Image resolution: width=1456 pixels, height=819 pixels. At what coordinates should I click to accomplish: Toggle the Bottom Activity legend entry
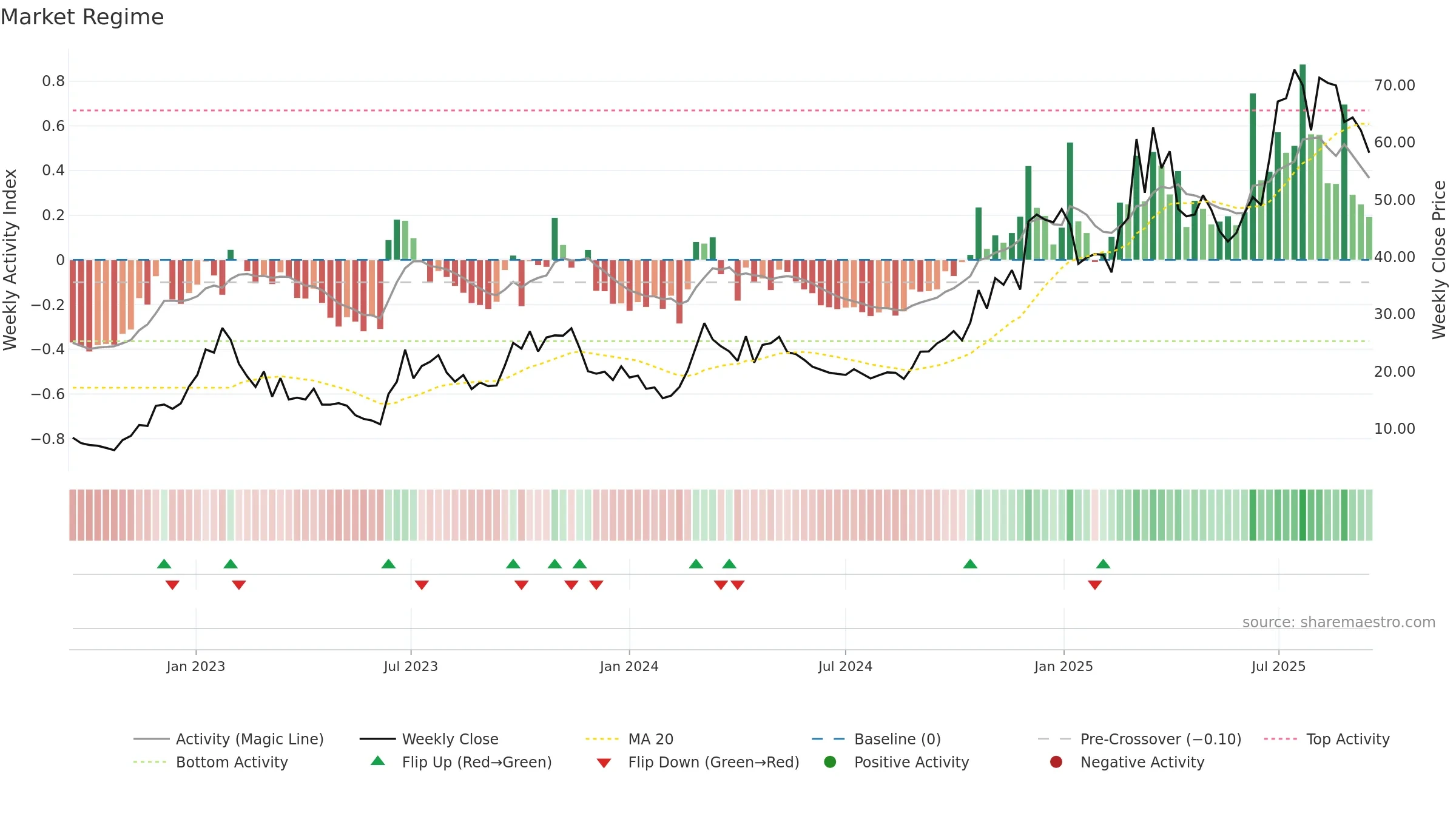pyautogui.click(x=211, y=762)
